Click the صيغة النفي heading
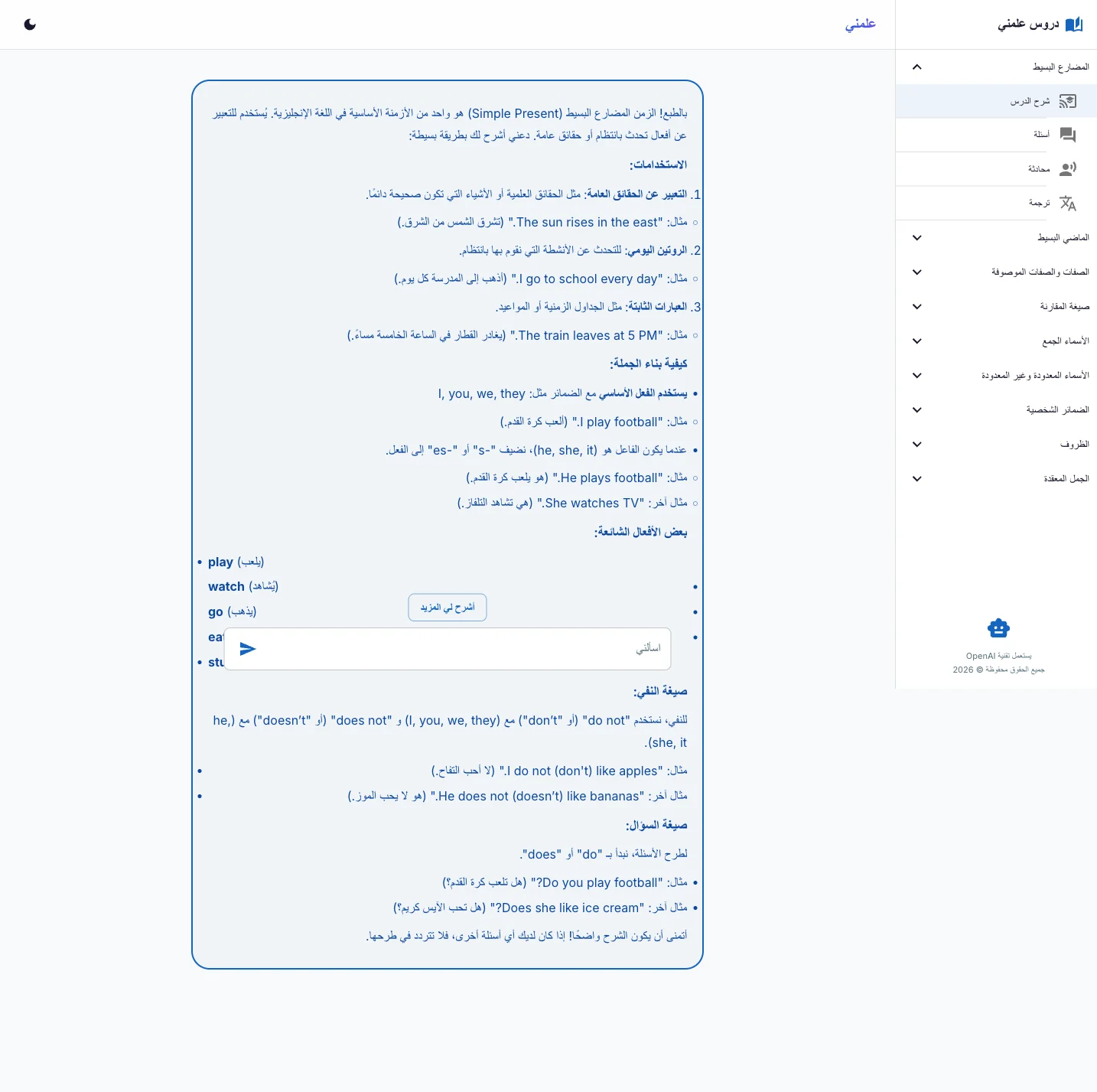The width and height of the screenshot is (1097, 1092). pos(660,692)
